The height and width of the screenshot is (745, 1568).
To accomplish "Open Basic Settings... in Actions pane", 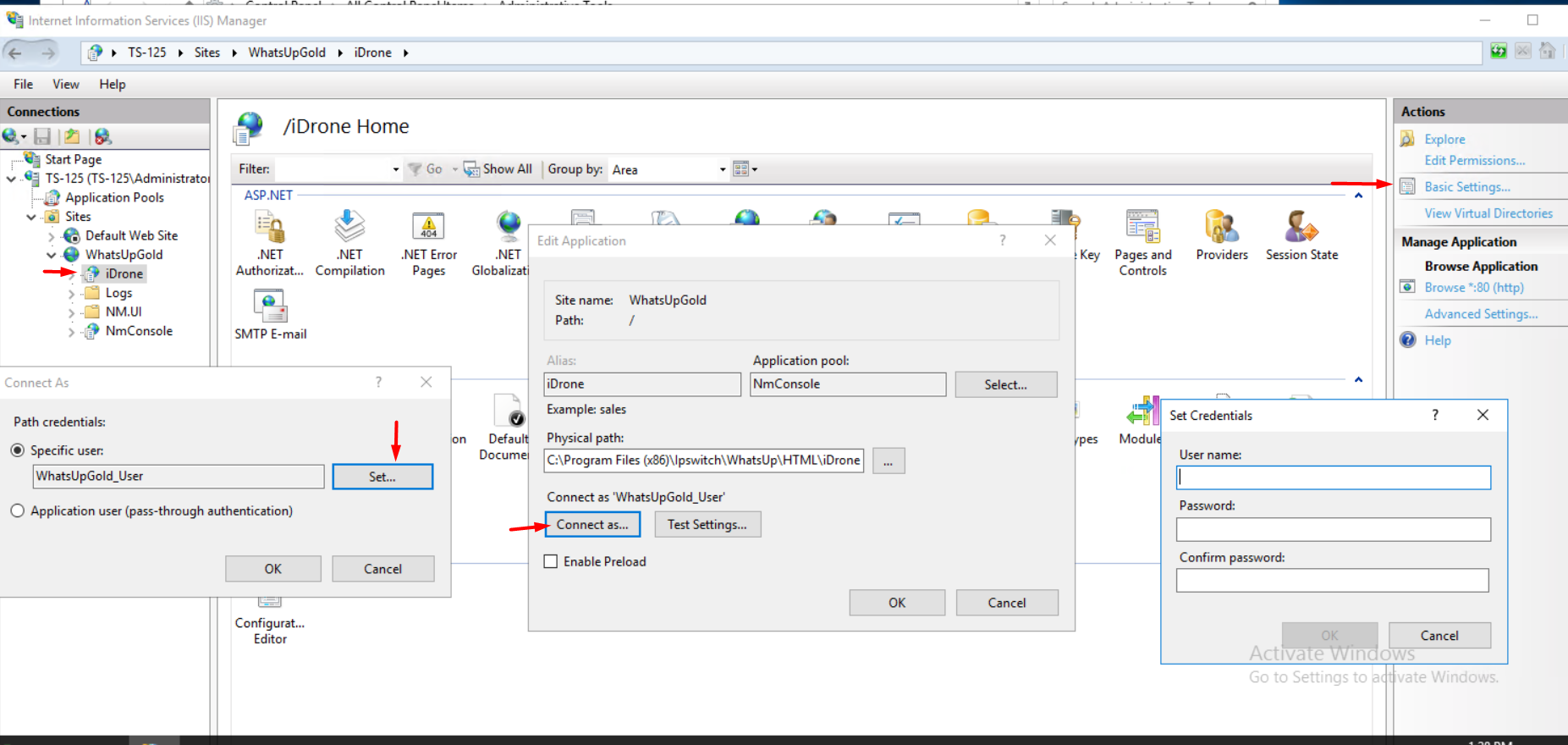I will click(1467, 187).
